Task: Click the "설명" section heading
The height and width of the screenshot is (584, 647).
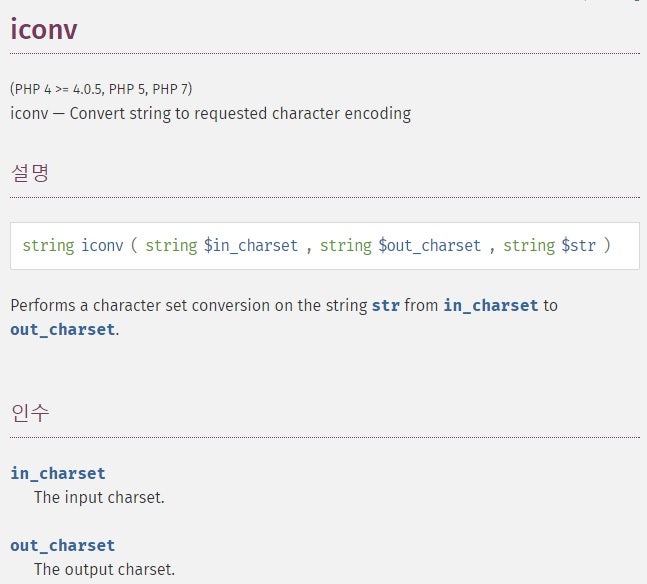Action: pyautogui.click(x=30, y=172)
